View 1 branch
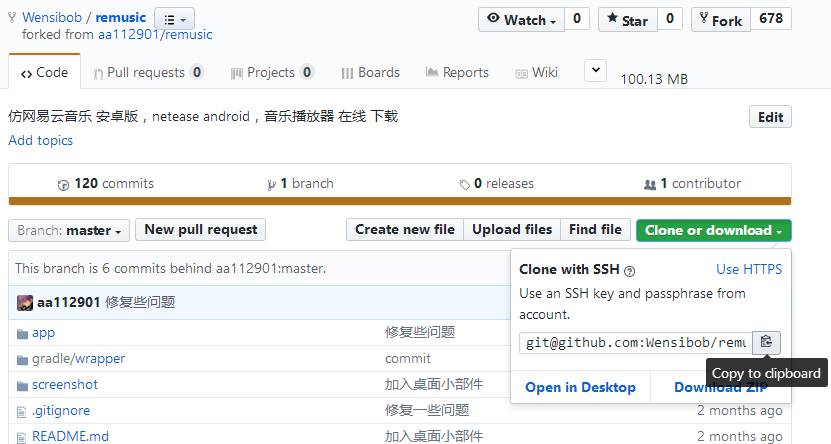This screenshot has width=831, height=444. pyautogui.click(x=300, y=184)
